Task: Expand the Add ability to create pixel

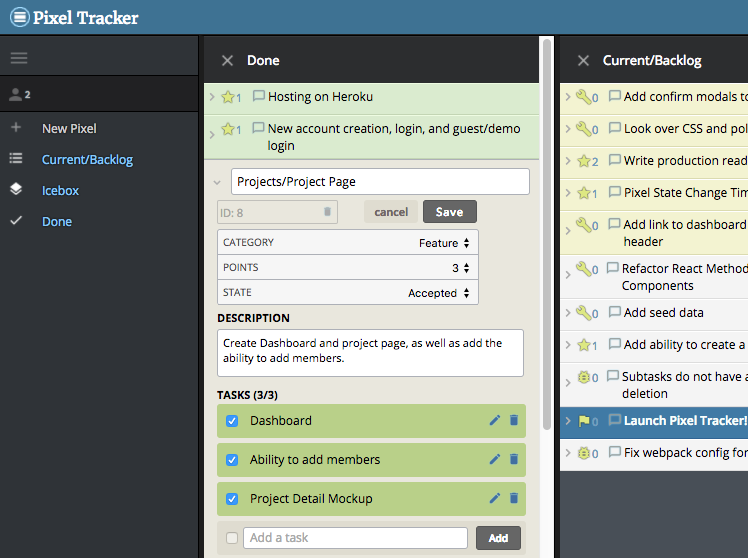Action: tap(568, 345)
